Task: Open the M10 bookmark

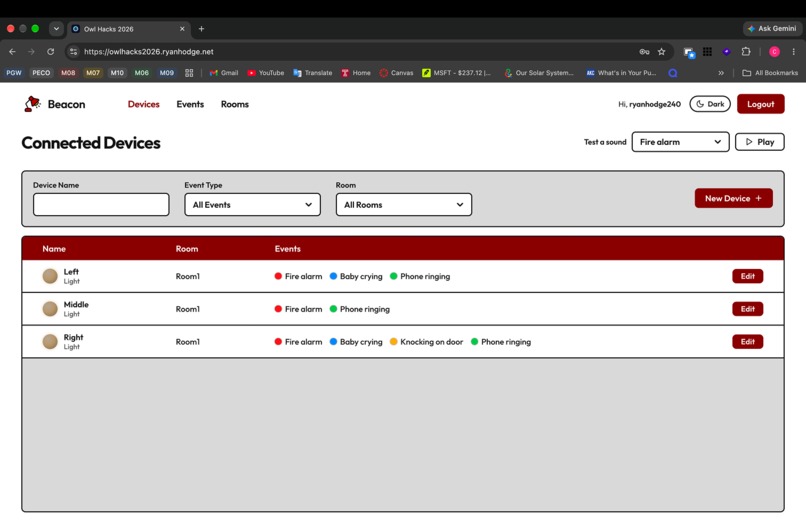Action: click(117, 73)
